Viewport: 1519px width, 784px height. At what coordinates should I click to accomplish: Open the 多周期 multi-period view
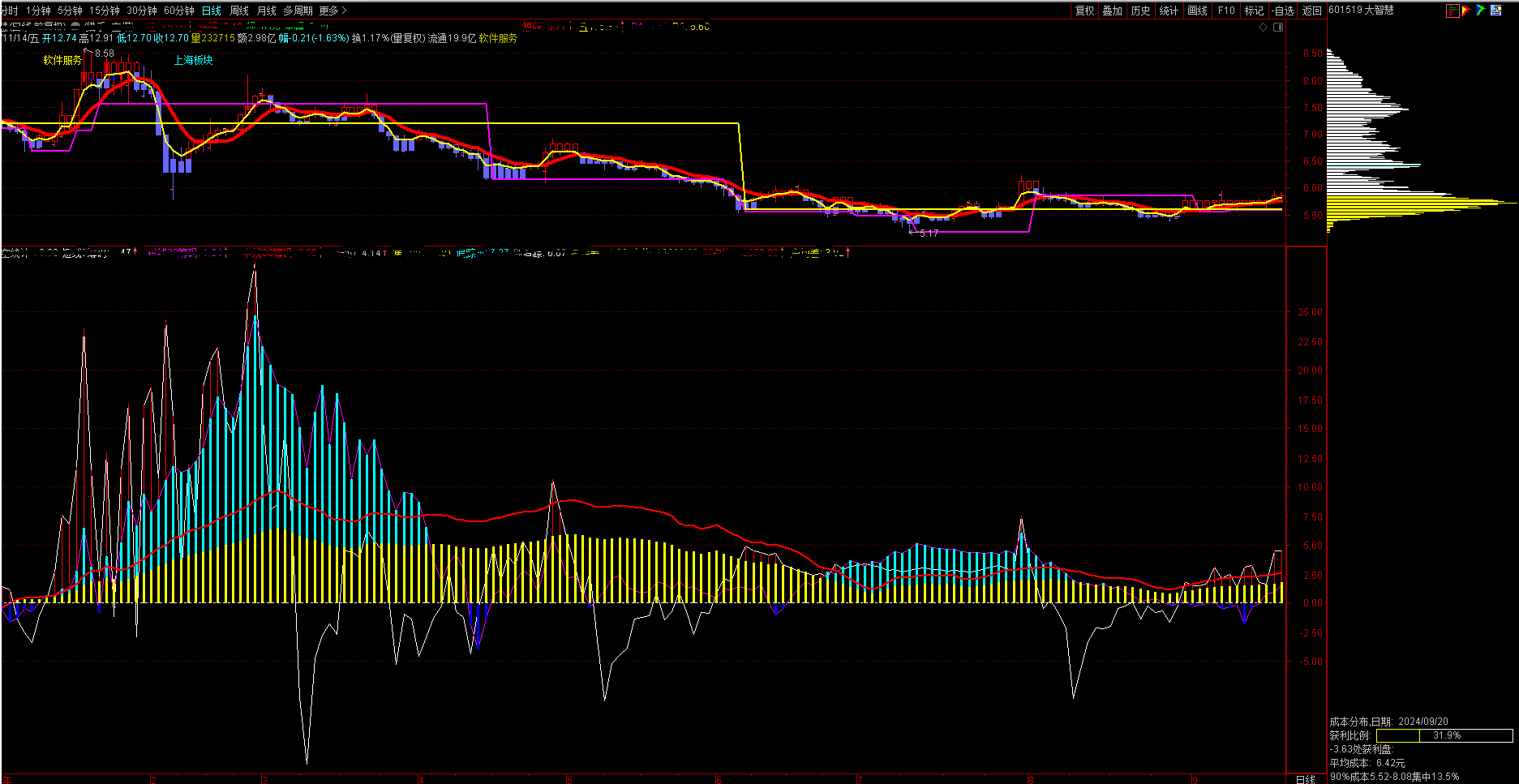point(298,11)
